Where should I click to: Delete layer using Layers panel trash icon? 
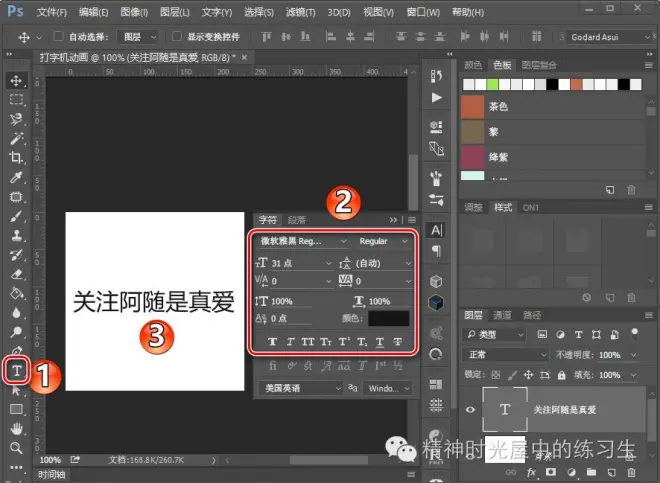pos(631,472)
